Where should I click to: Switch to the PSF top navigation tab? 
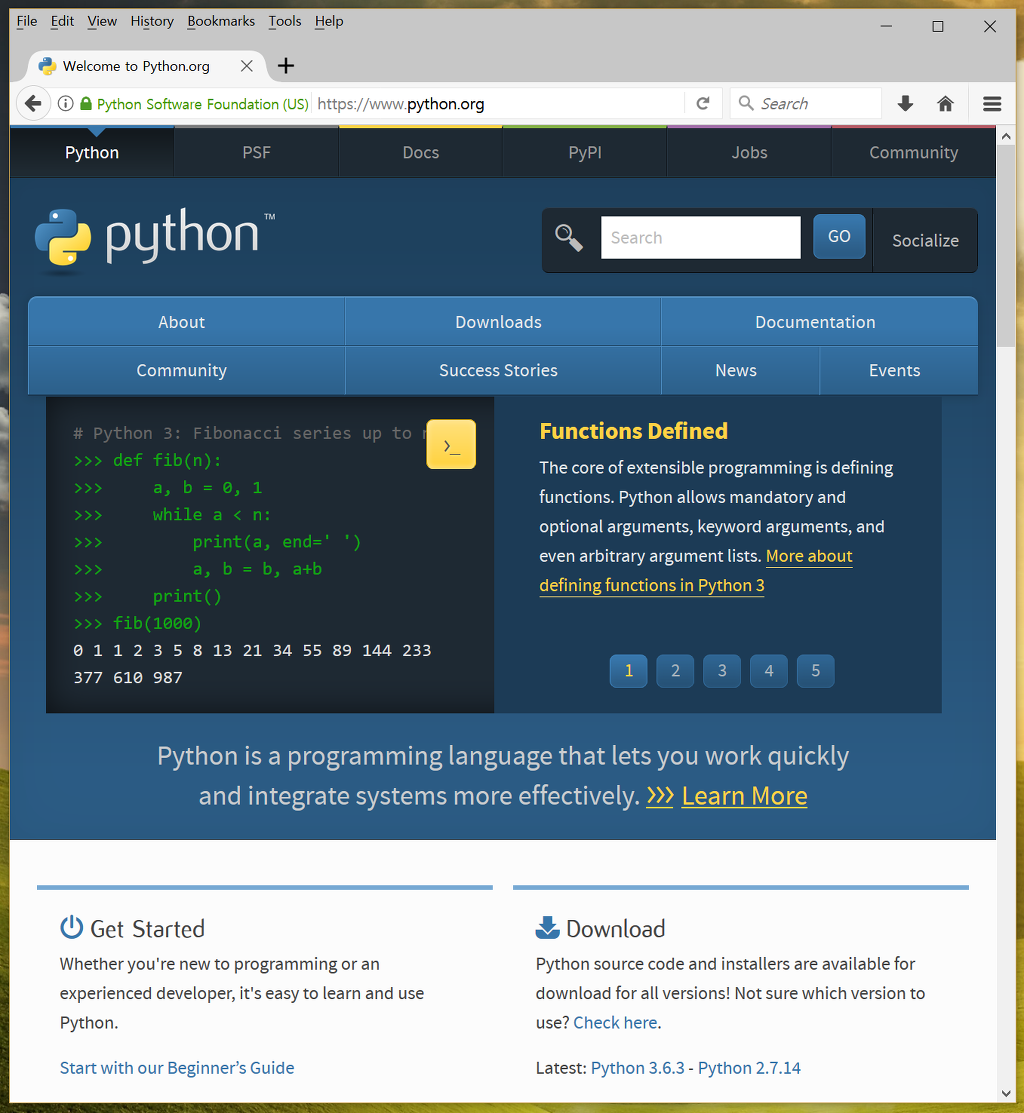tap(256, 153)
